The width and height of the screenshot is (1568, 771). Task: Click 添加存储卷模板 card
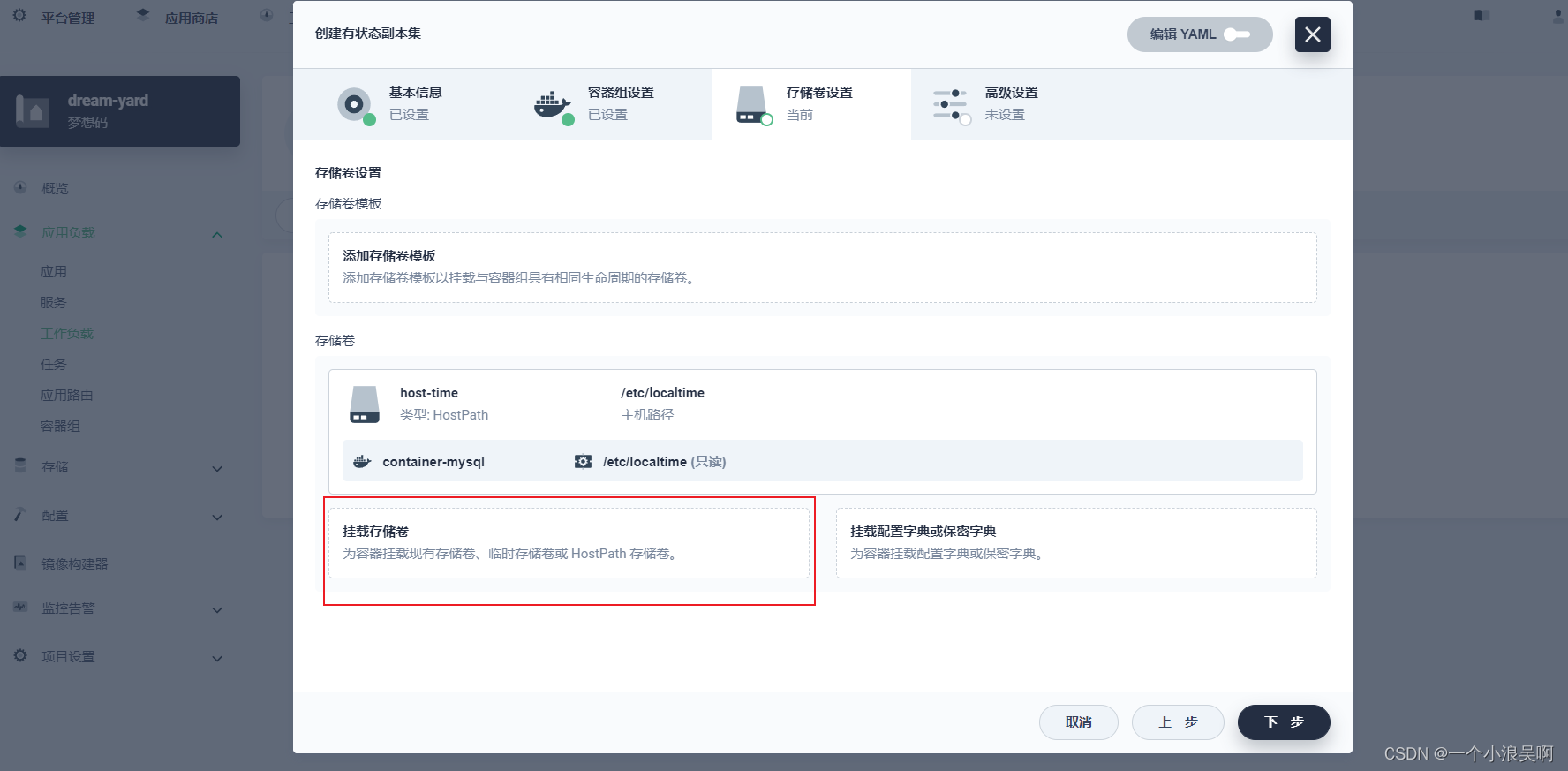pos(822,267)
